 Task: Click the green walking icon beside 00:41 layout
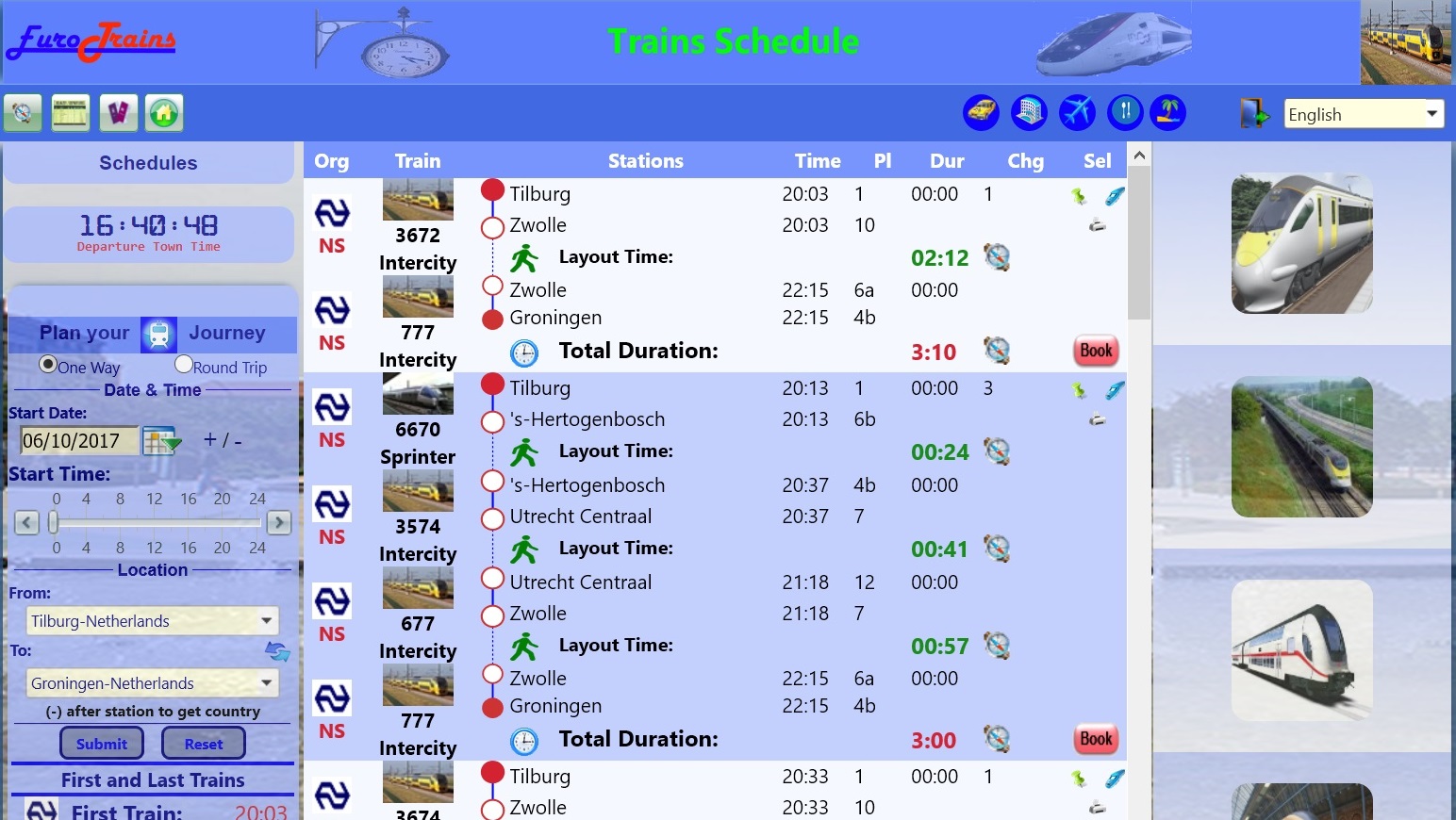(524, 549)
